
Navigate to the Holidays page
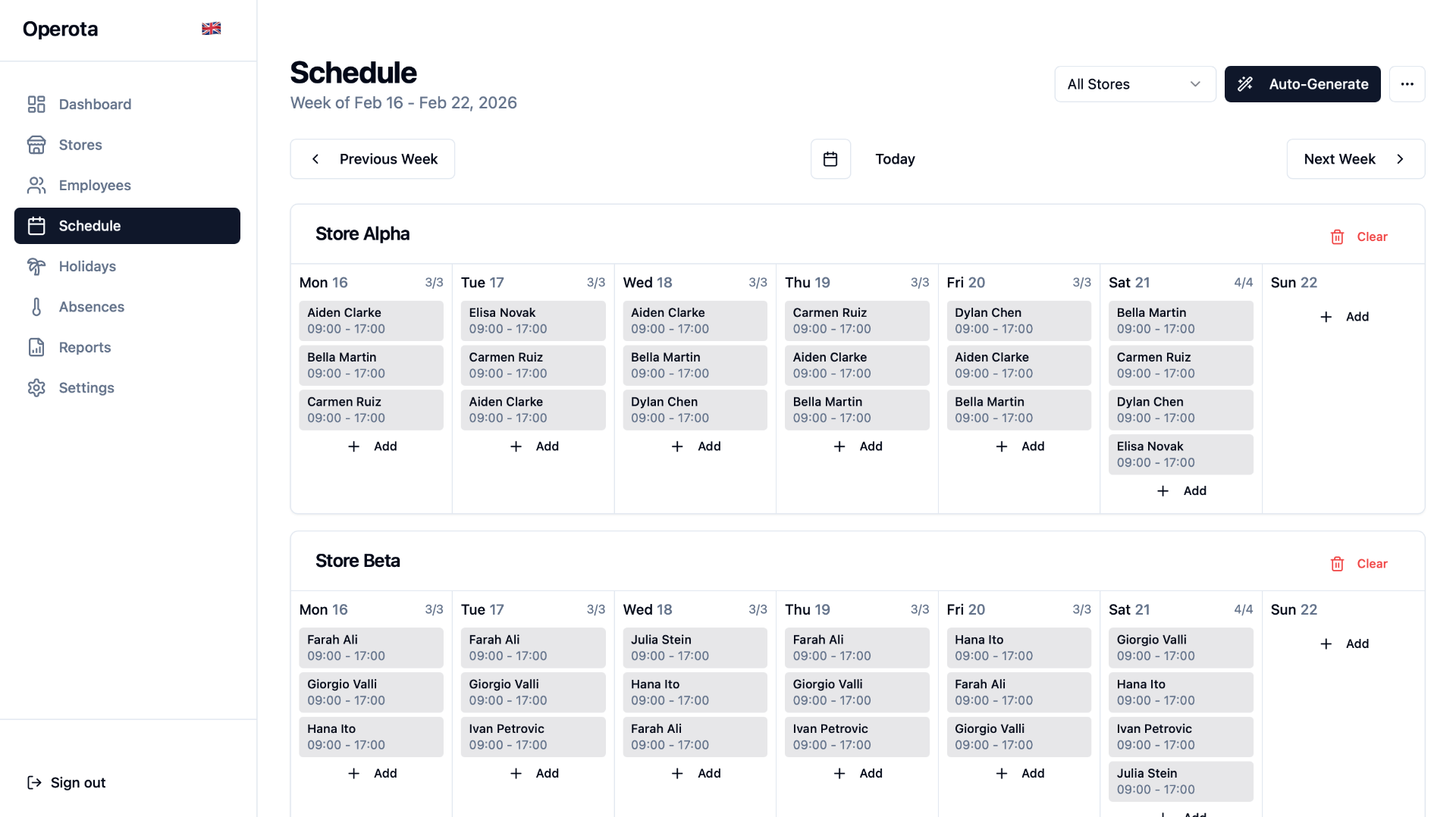[87, 267]
